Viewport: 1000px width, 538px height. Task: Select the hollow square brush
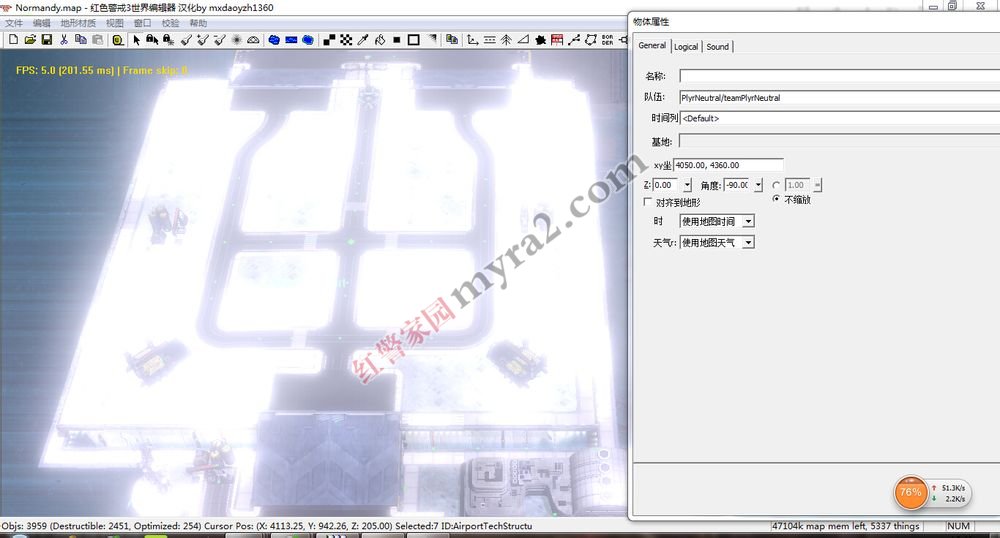pyautogui.click(x=413, y=40)
